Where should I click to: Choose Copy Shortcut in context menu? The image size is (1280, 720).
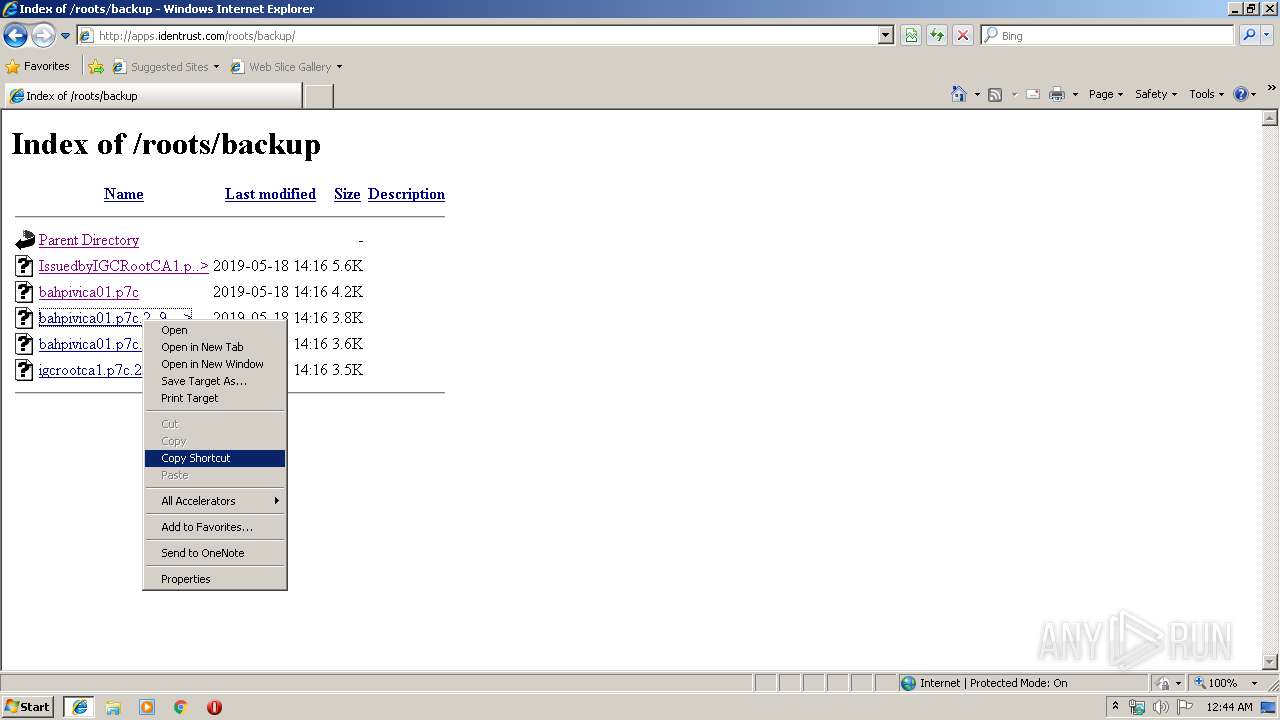click(215, 458)
